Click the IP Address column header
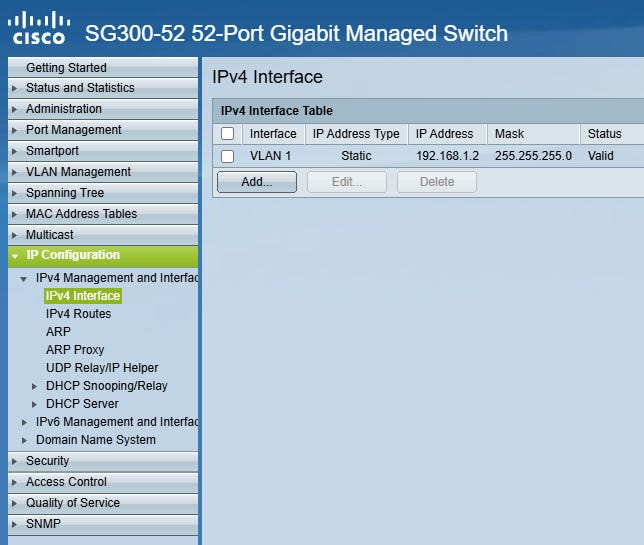Image resolution: width=644 pixels, height=545 pixels. click(447, 134)
